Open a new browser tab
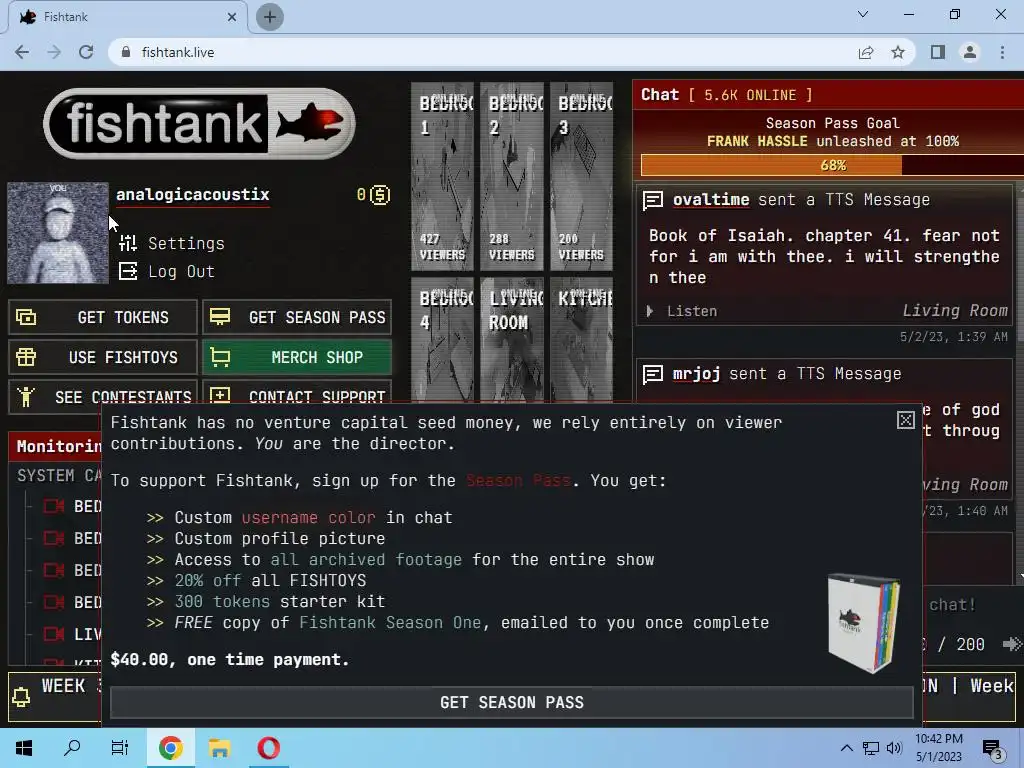 (270, 17)
